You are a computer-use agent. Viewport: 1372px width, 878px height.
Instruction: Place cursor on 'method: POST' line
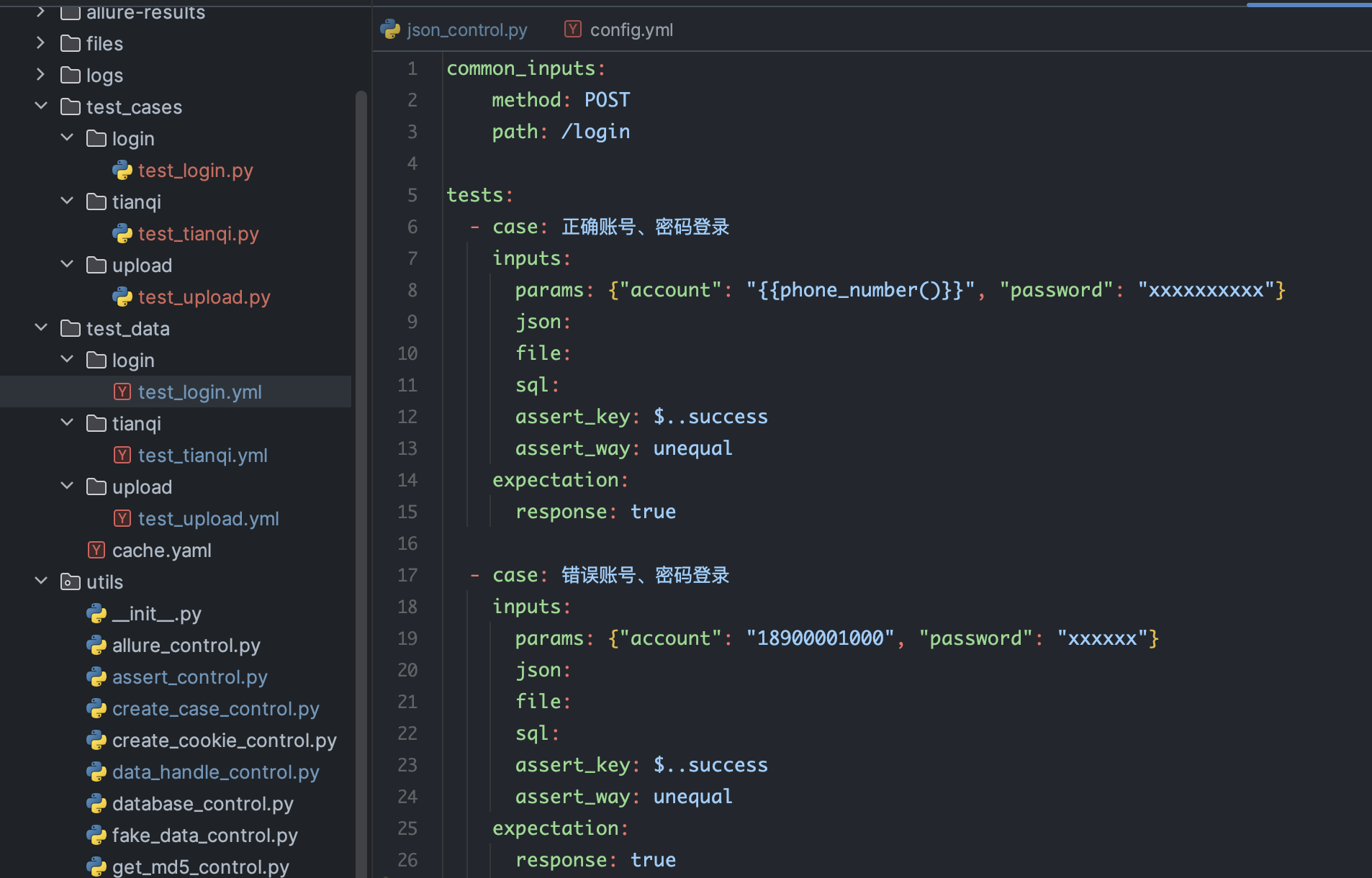click(561, 100)
